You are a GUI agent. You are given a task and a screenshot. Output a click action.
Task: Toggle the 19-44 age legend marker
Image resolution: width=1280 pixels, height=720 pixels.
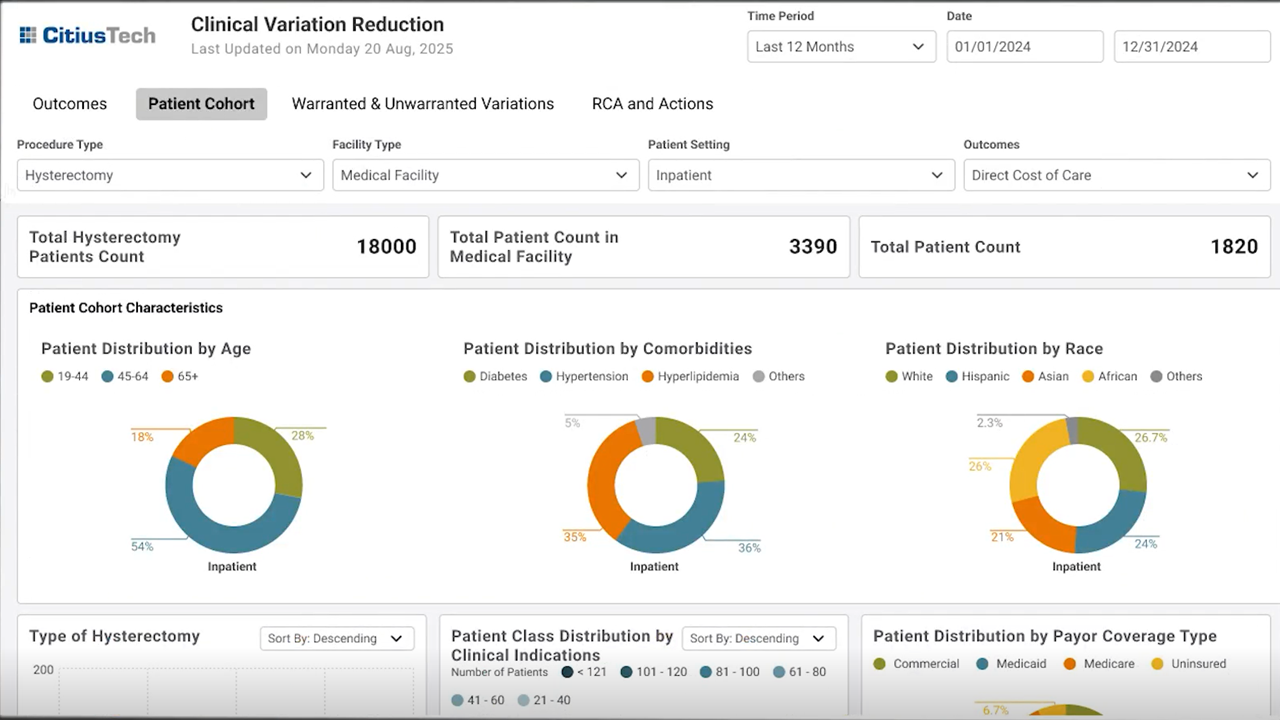[47, 377]
